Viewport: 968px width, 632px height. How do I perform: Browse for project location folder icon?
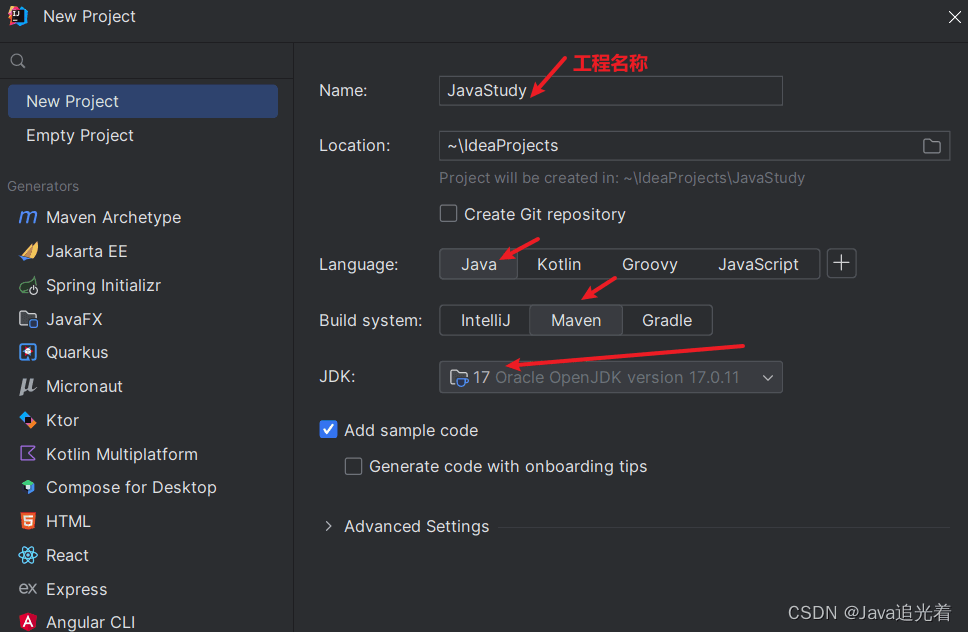[931, 146]
